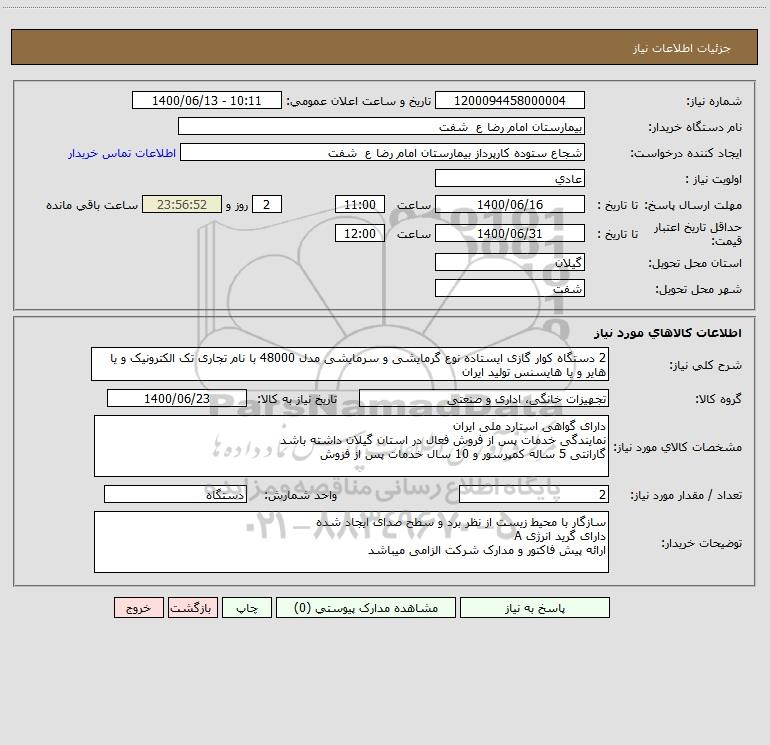Click response deadline time 11:00
This screenshot has width=770, height=745.
click(360, 205)
